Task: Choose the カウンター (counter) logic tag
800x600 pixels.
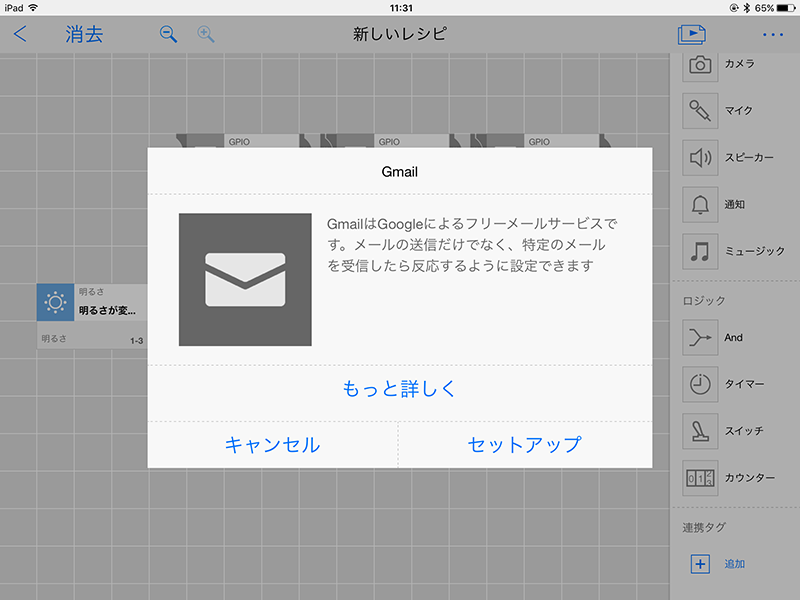Action: [700, 478]
